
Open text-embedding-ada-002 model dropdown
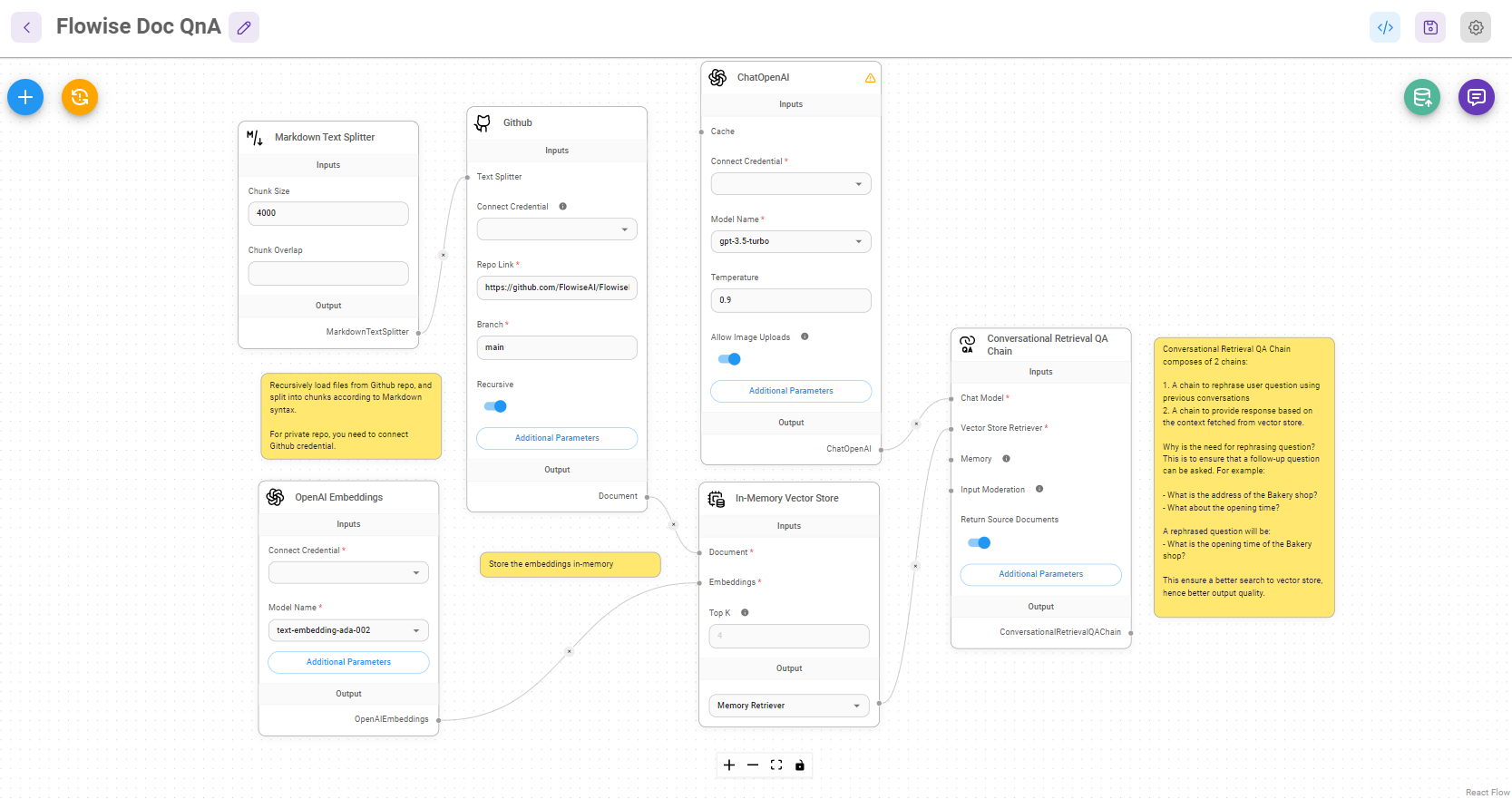(348, 630)
